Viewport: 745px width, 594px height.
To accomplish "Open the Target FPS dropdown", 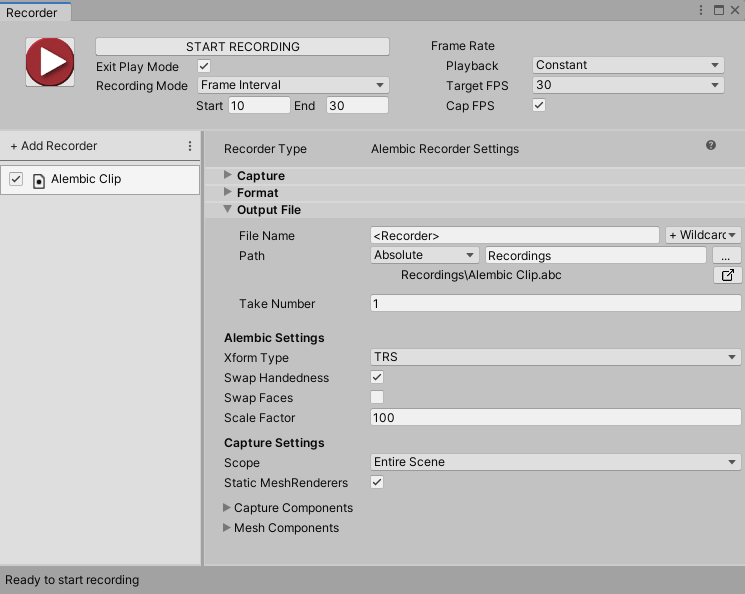I will (x=627, y=86).
